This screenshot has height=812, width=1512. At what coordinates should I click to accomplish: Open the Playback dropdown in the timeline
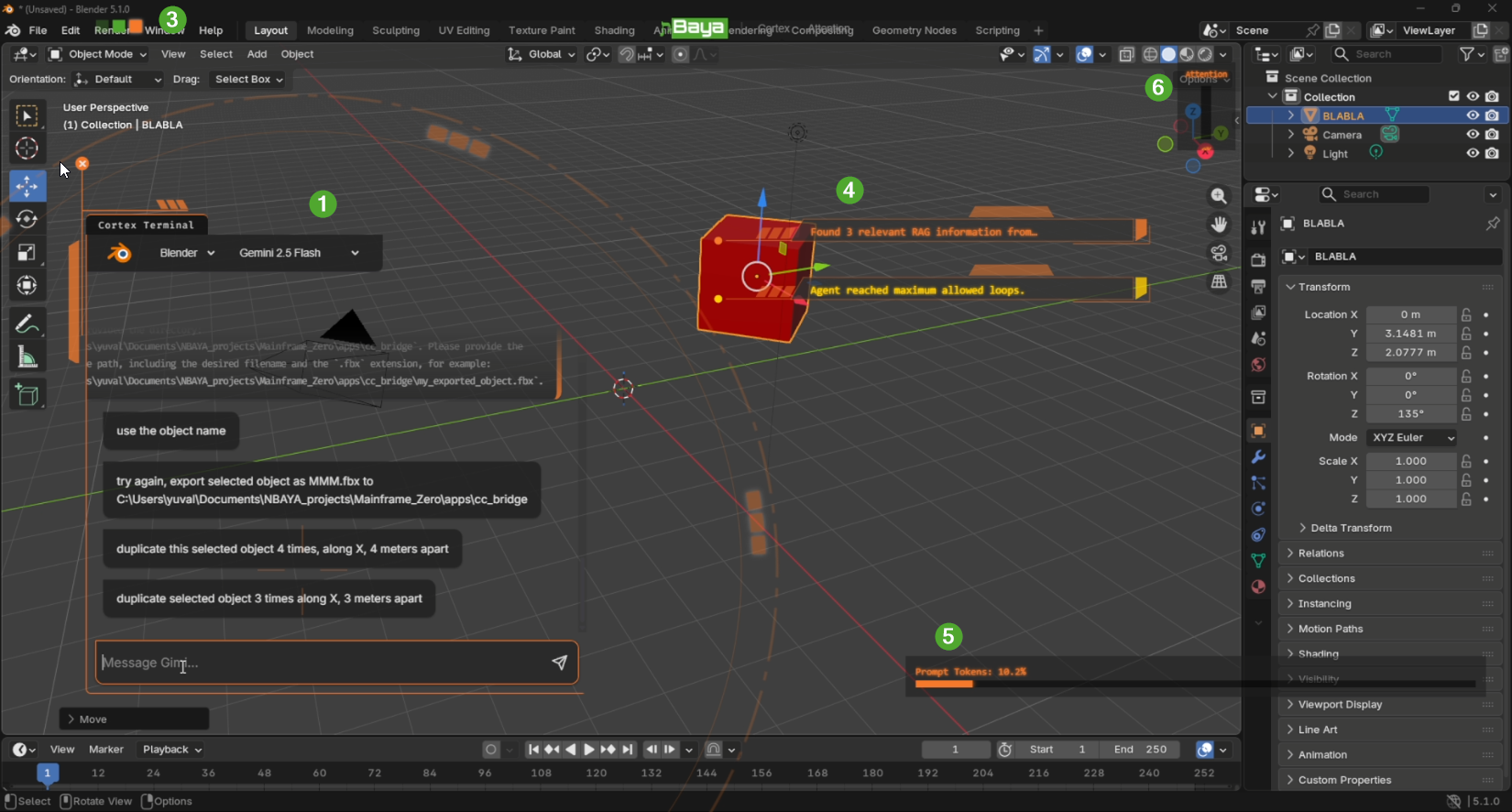(x=172, y=750)
